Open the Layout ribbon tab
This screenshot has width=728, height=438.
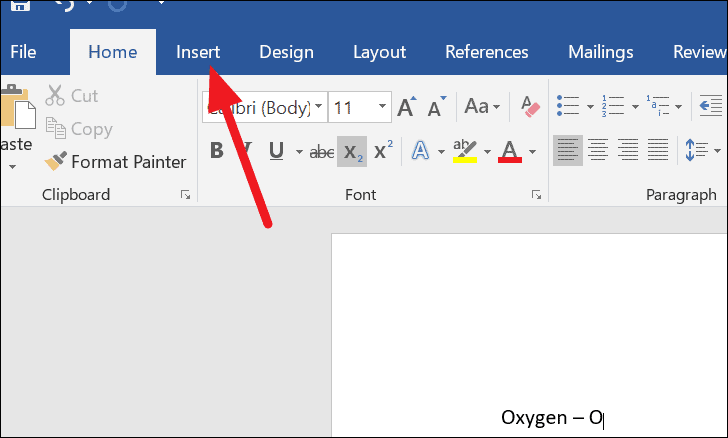tap(380, 52)
